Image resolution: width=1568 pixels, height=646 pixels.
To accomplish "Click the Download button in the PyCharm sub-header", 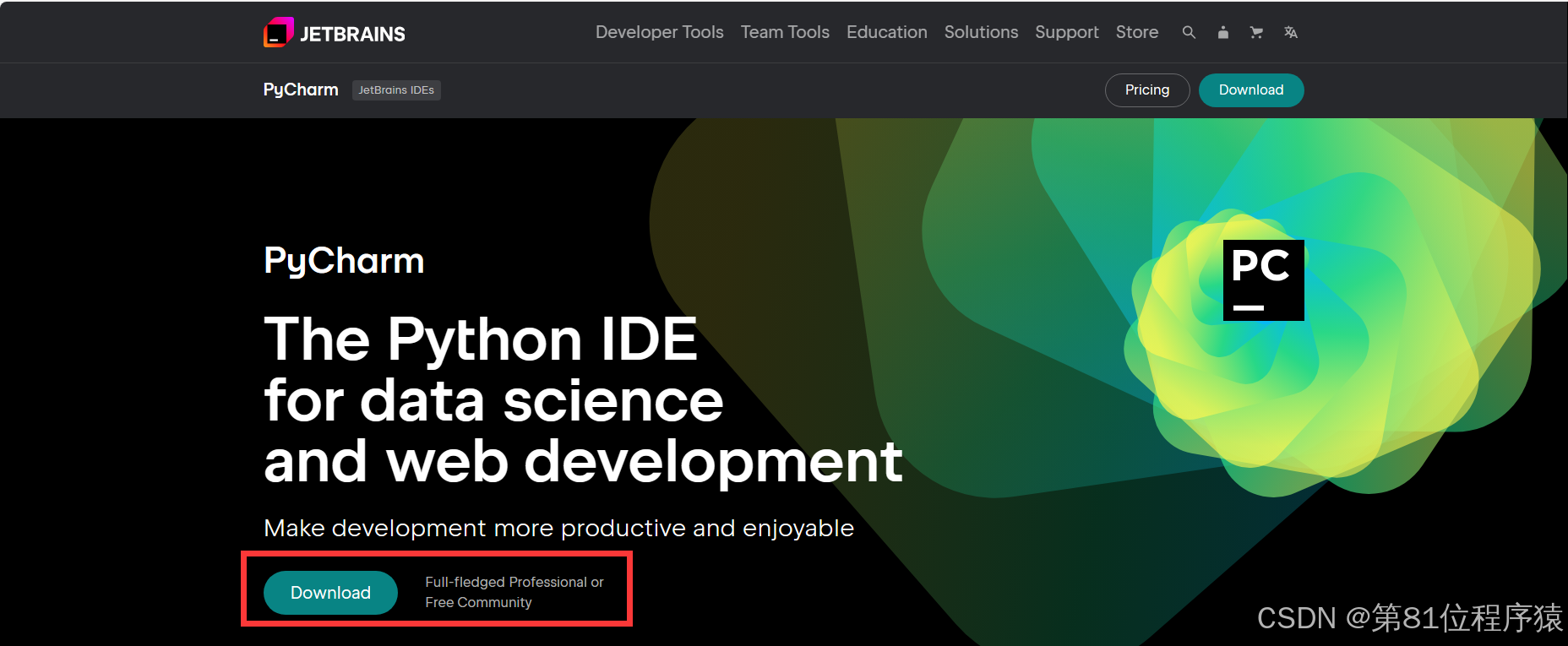I will click(x=1251, y=90).
